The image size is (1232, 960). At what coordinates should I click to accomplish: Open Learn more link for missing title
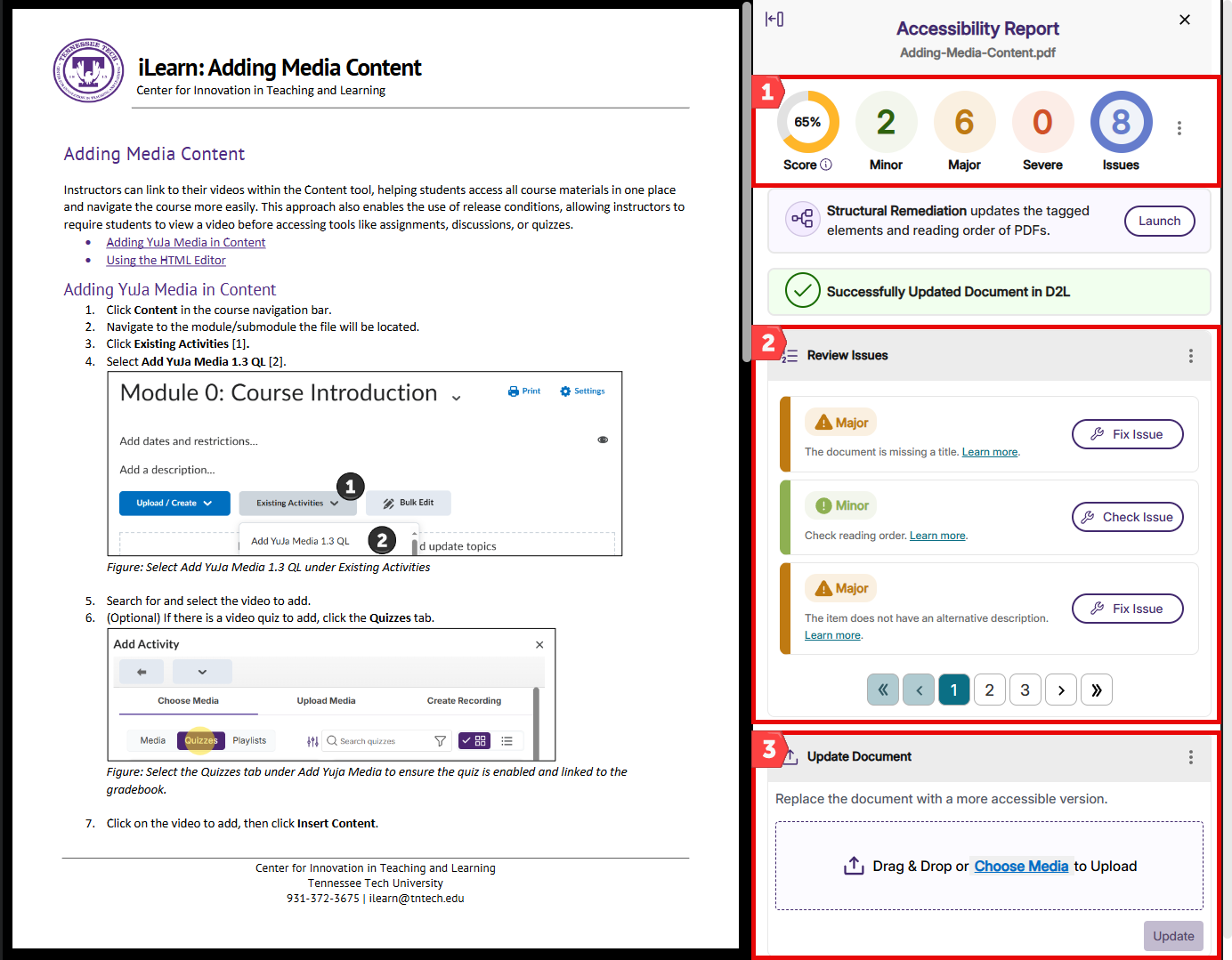click(x=989, y=452)
